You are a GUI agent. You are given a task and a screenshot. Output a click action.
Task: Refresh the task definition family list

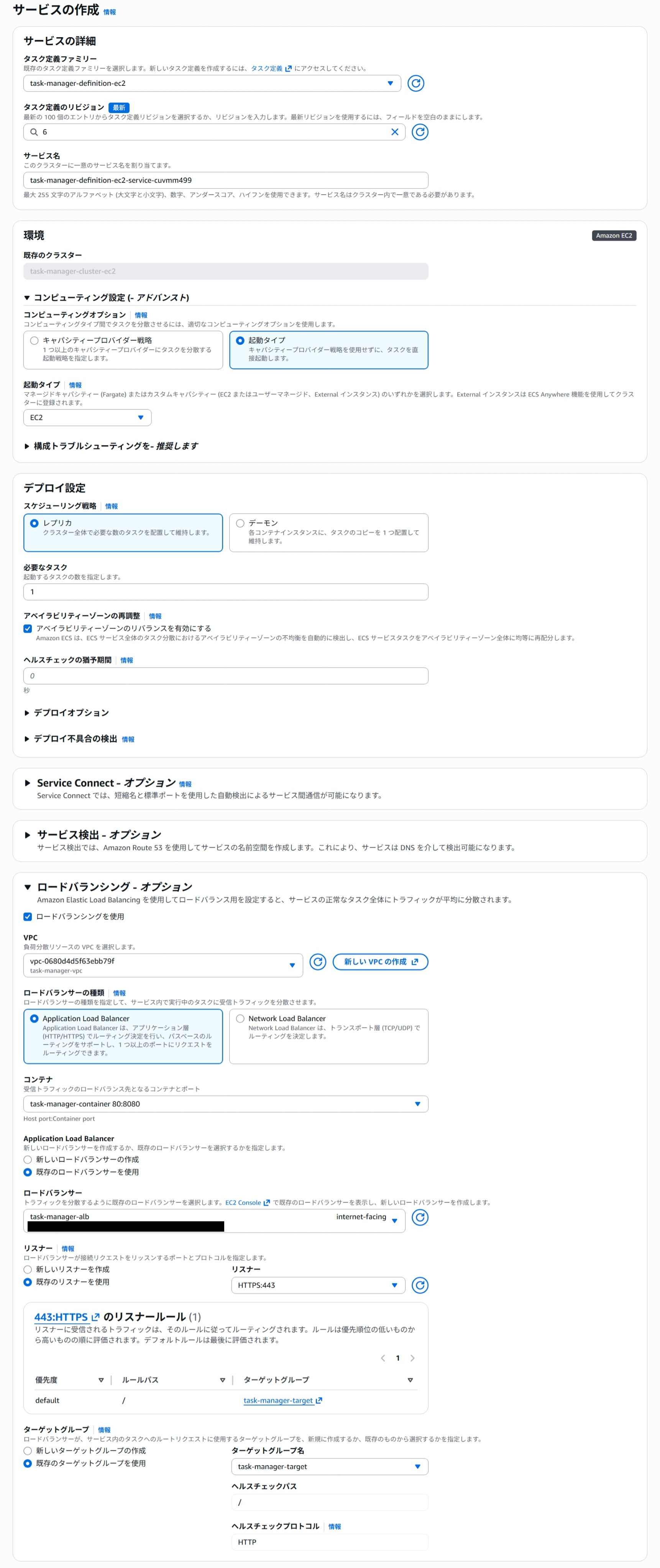(417, 84)
